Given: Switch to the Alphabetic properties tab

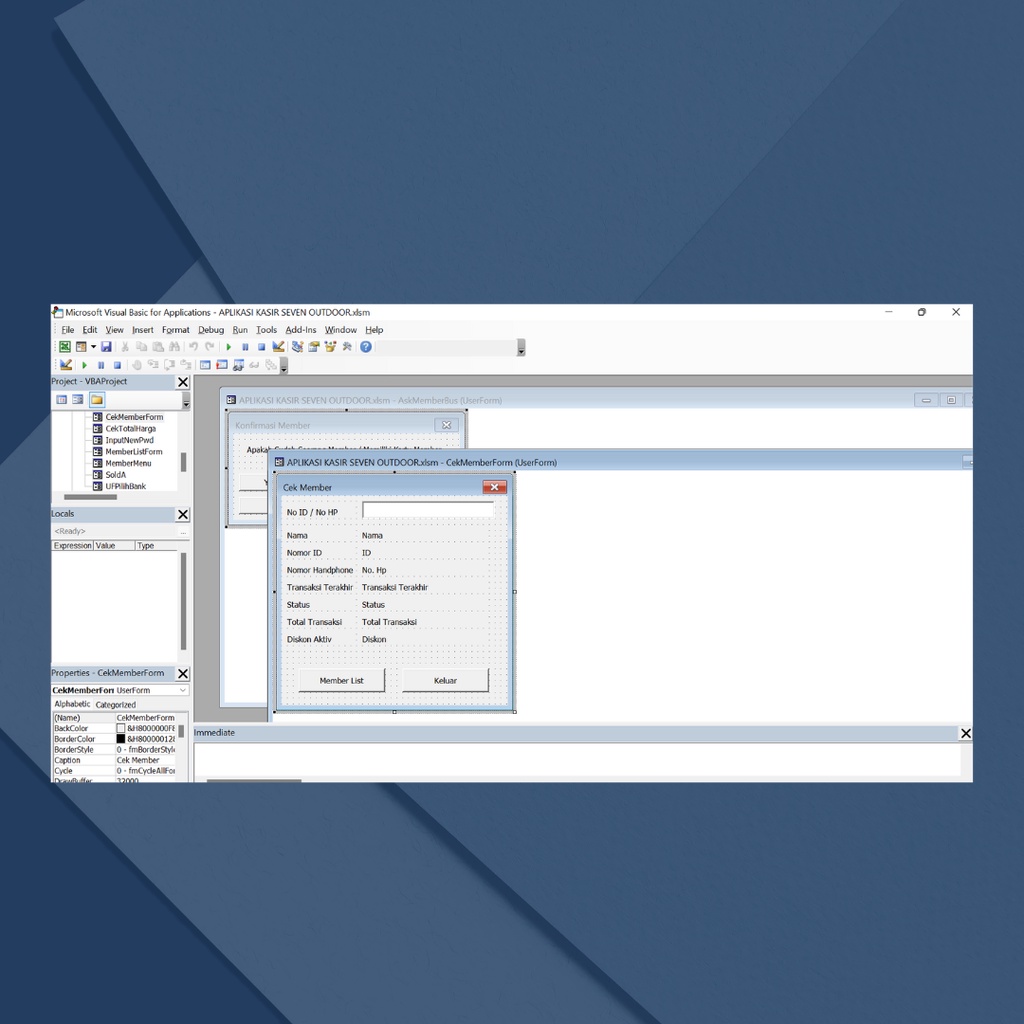Looking at the screenshot, I should coord(72,704).
